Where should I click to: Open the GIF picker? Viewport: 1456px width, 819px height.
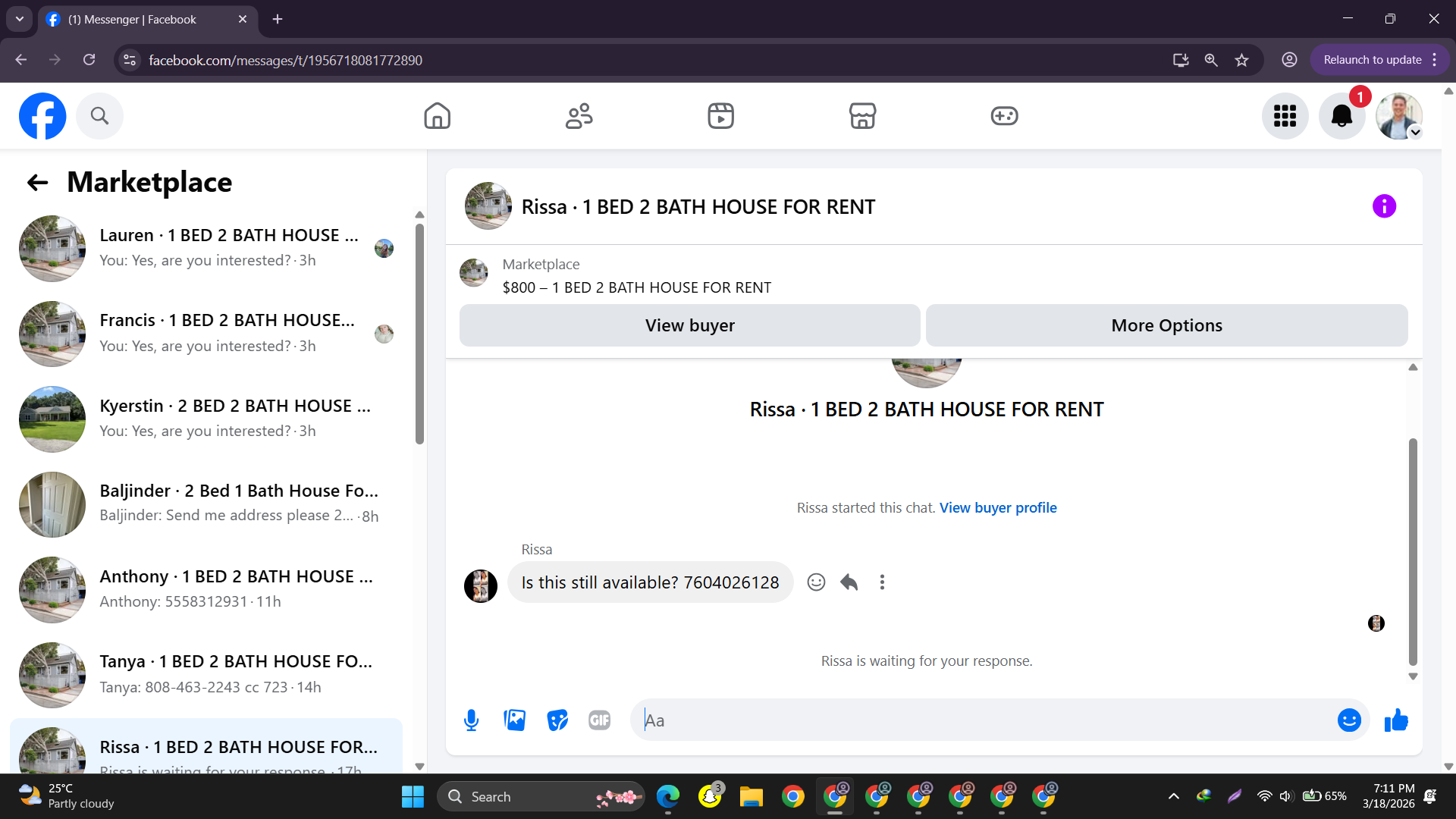tap(599, 720)
